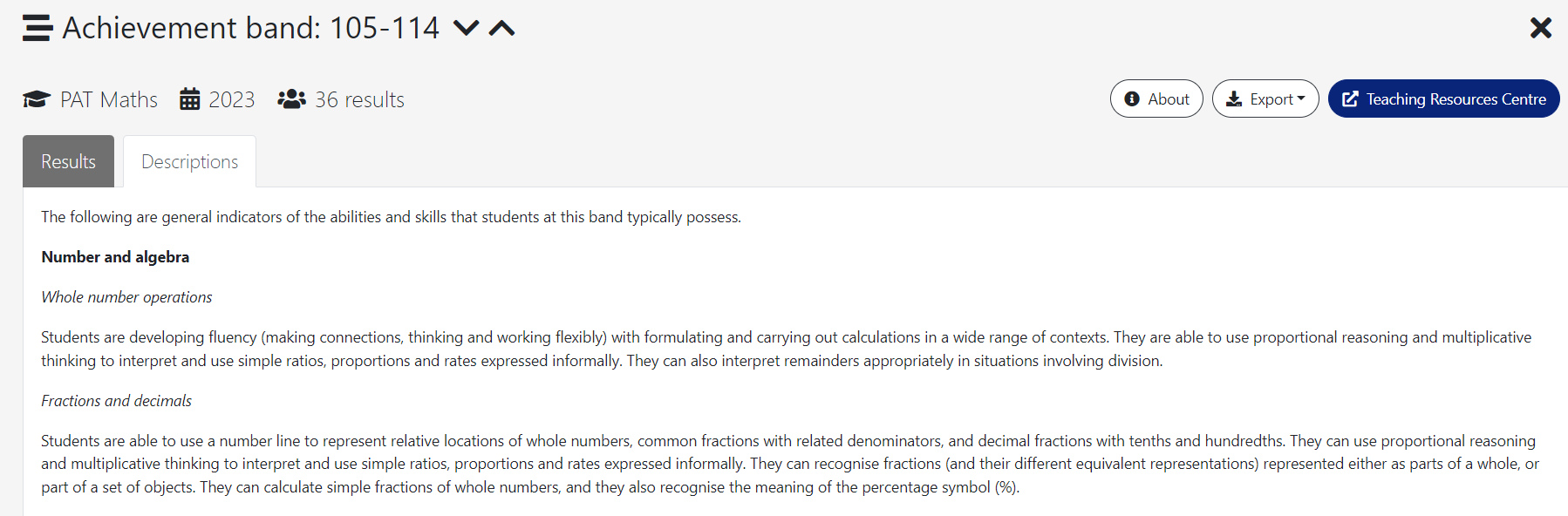Click the group icon beside 36 results

[291, 99]
